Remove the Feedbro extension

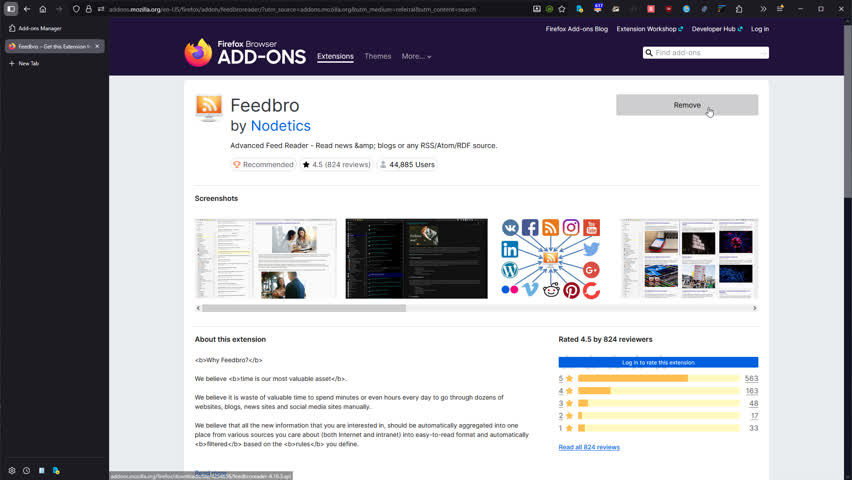tap(687, 105)
